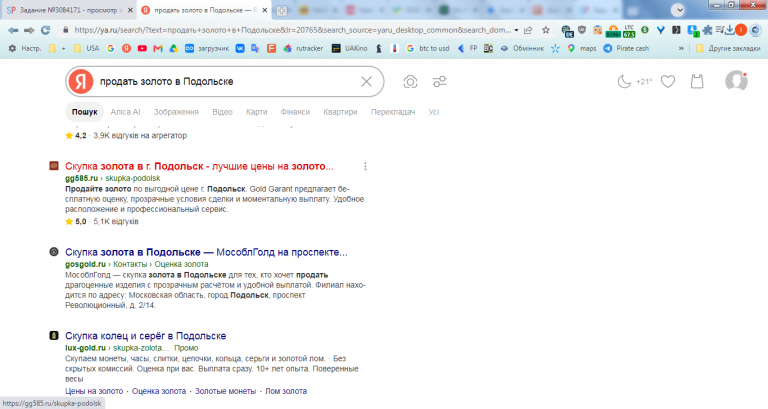The height and width of the screenshot is (409, 768).
Task: Open the share page icon in address bar
Action: [528, 30]
